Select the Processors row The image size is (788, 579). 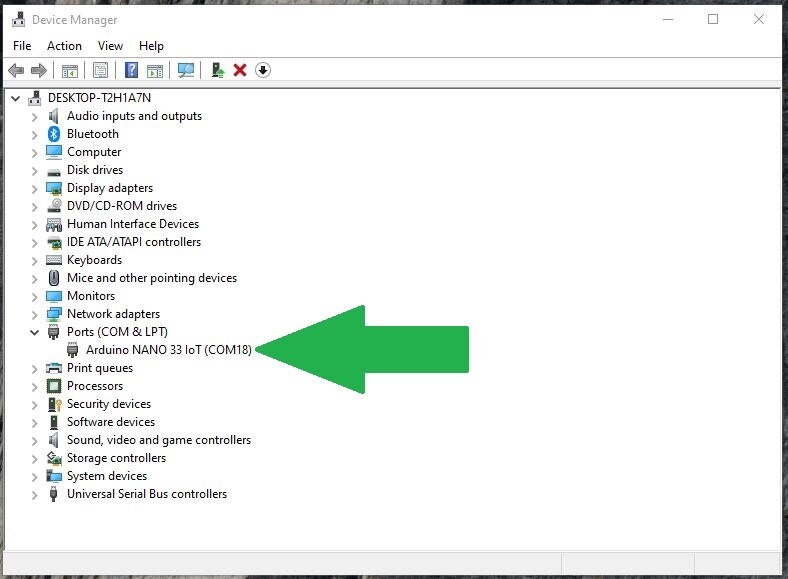[x=95, y=386]
